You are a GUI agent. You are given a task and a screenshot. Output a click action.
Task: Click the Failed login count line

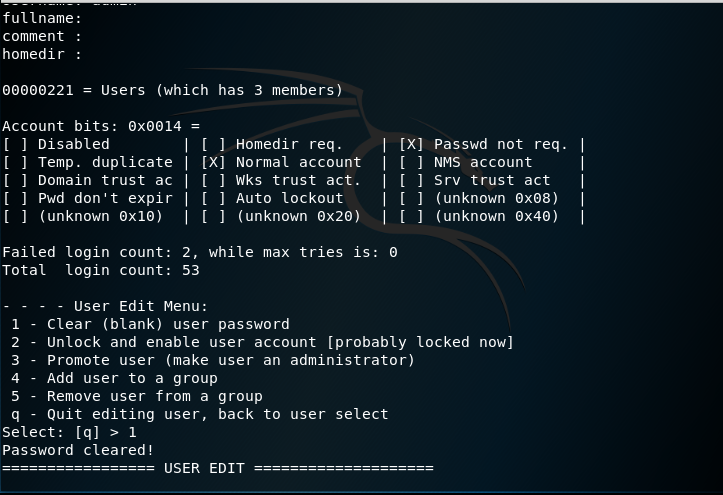(x=199, y=252)
